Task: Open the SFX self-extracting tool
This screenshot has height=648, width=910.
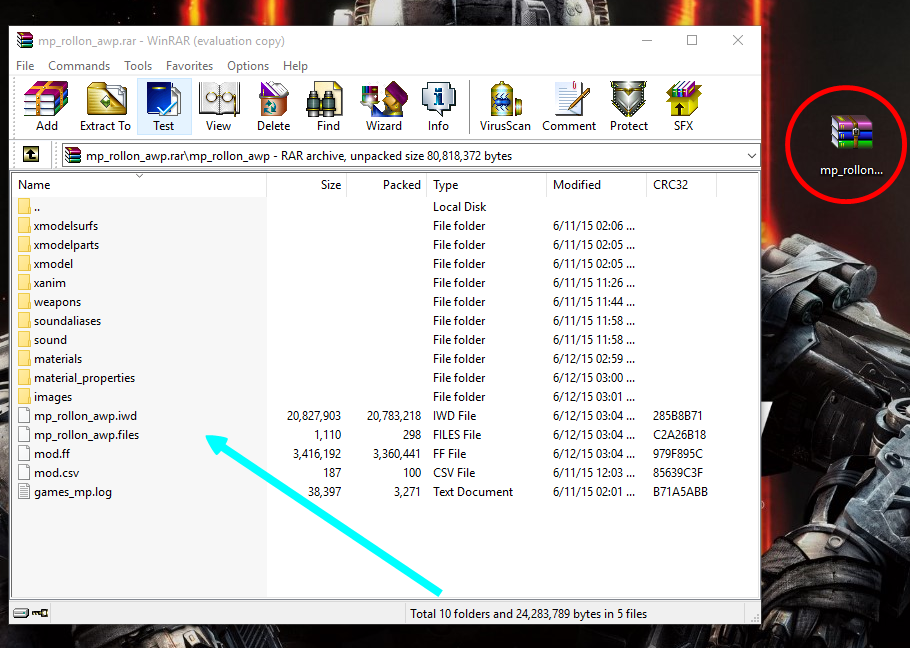Action: pyautogui.click(x=683, y=106)
